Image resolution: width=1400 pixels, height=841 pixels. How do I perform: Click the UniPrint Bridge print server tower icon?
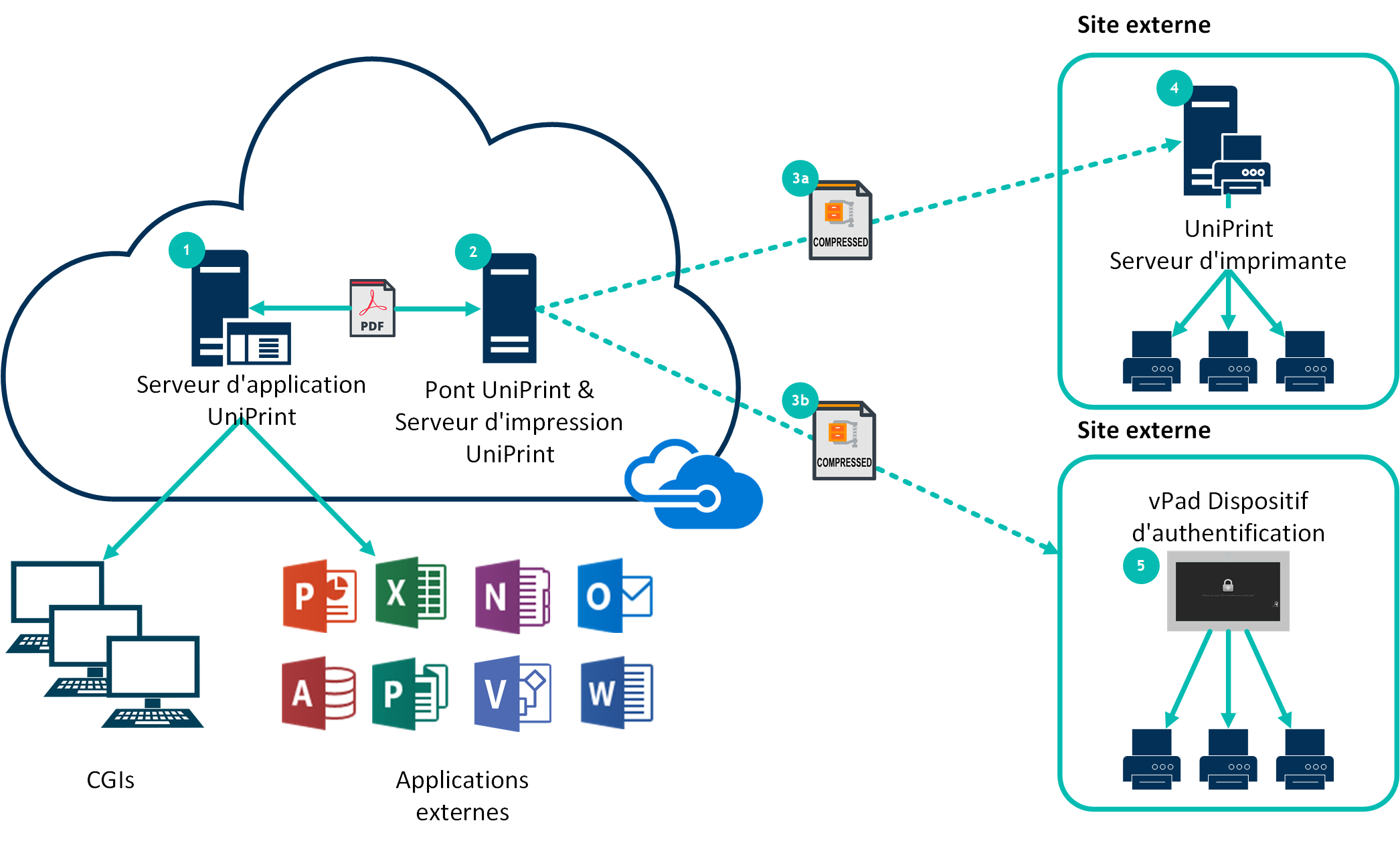(x=509, y=308)
